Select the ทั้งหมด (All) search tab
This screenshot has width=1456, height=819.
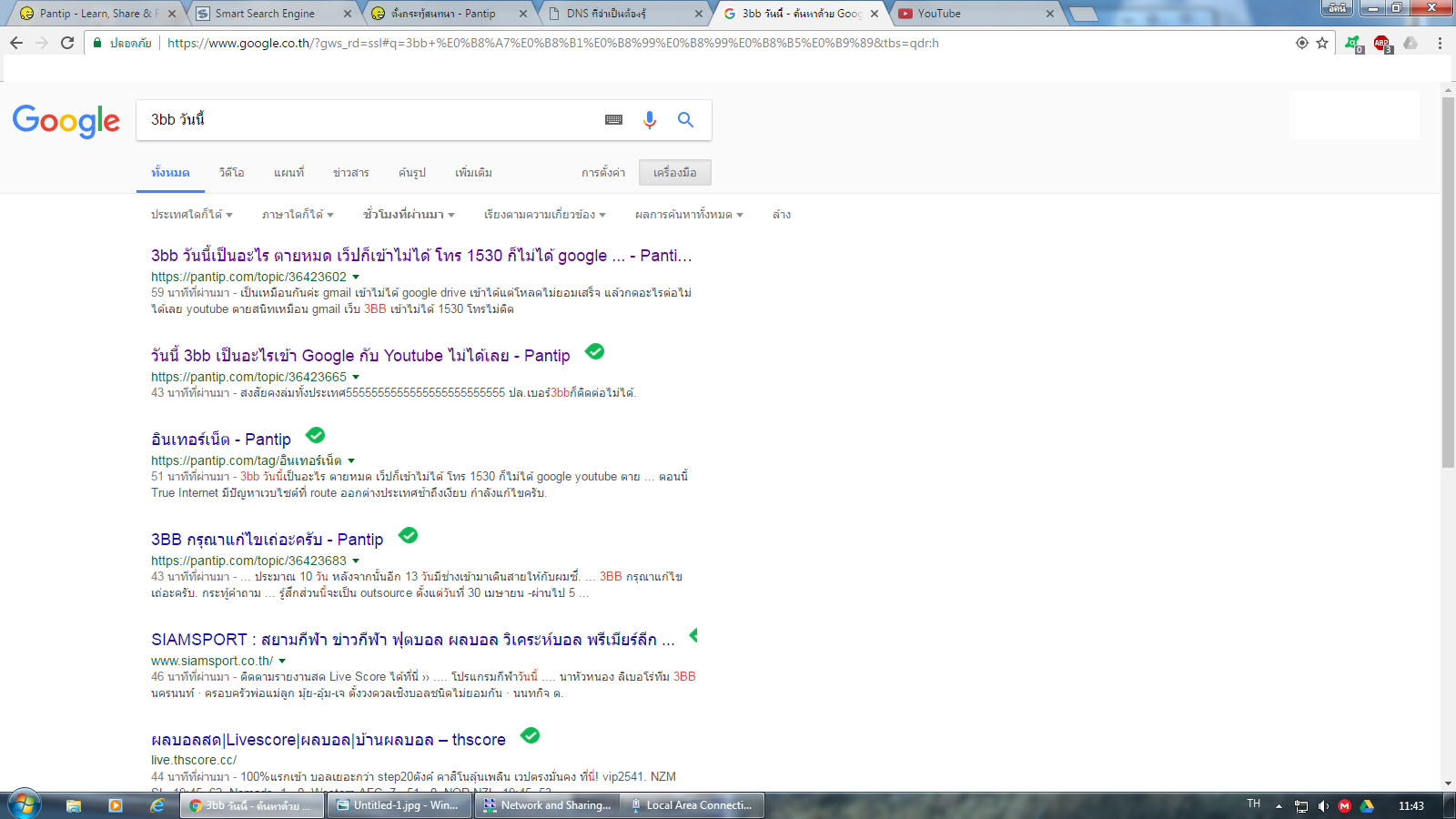click(x=170, y=173)
